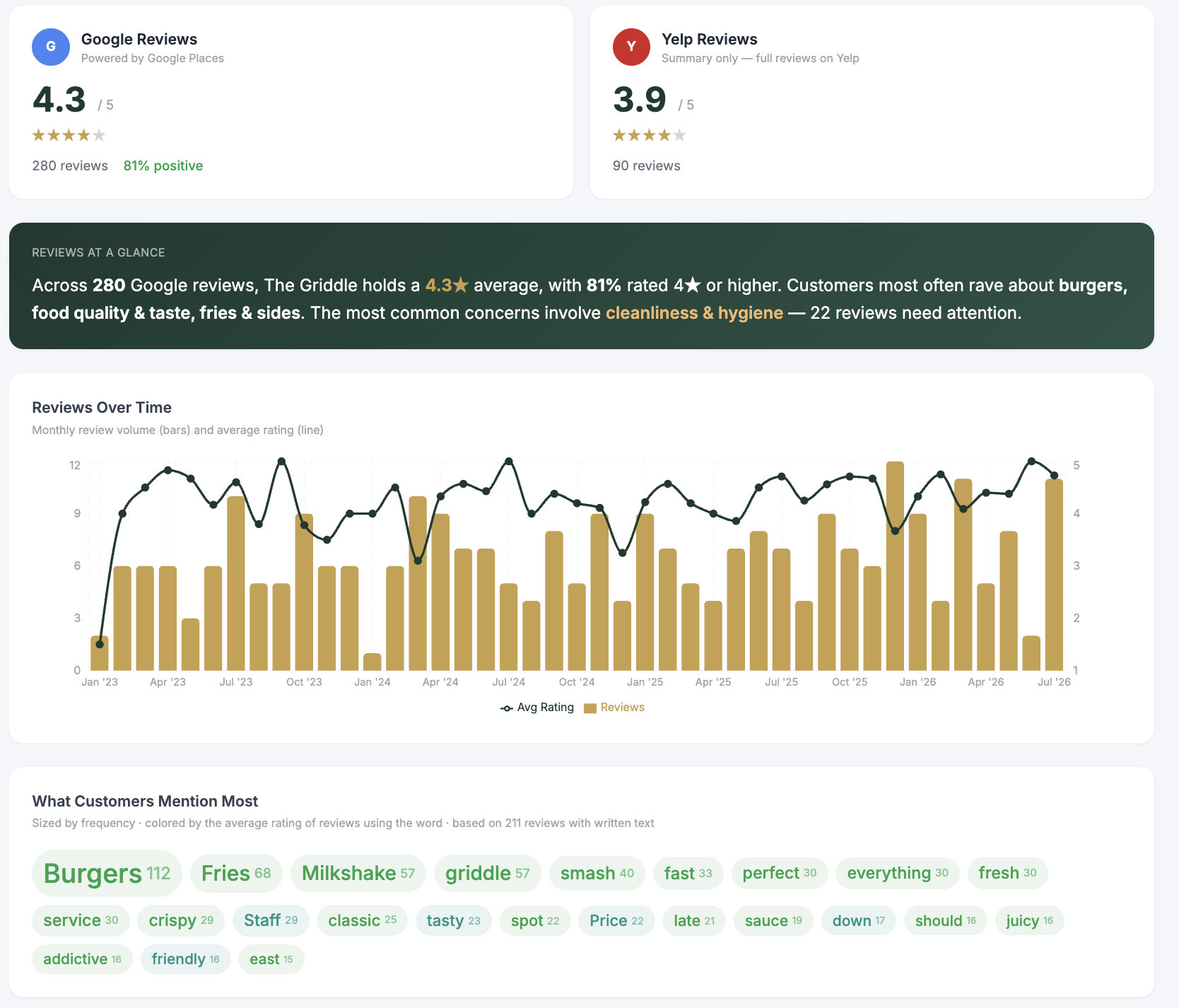Select the spot 22 keyword chip
Screen dimensions: 1179x1008
(x=535, y=920)
